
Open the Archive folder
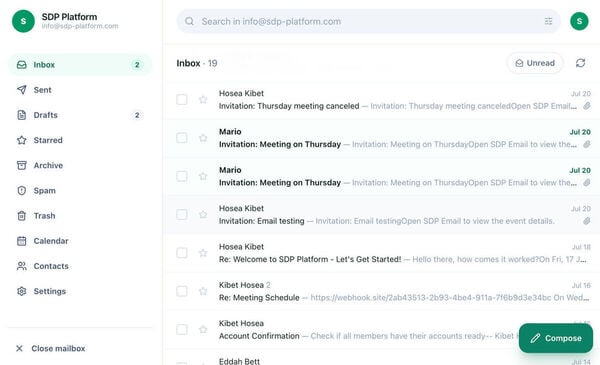point(80,165)
